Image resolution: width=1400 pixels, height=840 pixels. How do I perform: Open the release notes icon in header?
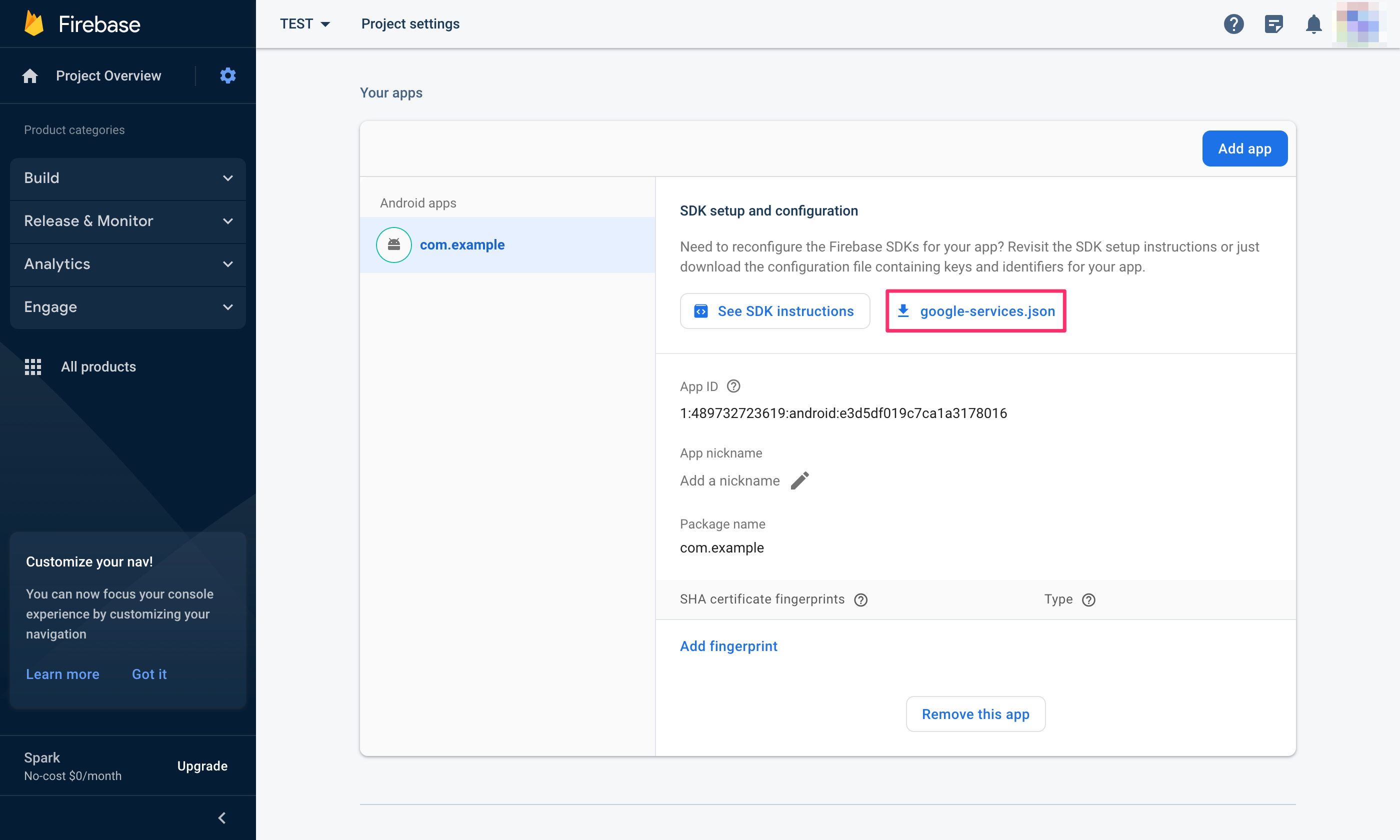(1274, 24)
